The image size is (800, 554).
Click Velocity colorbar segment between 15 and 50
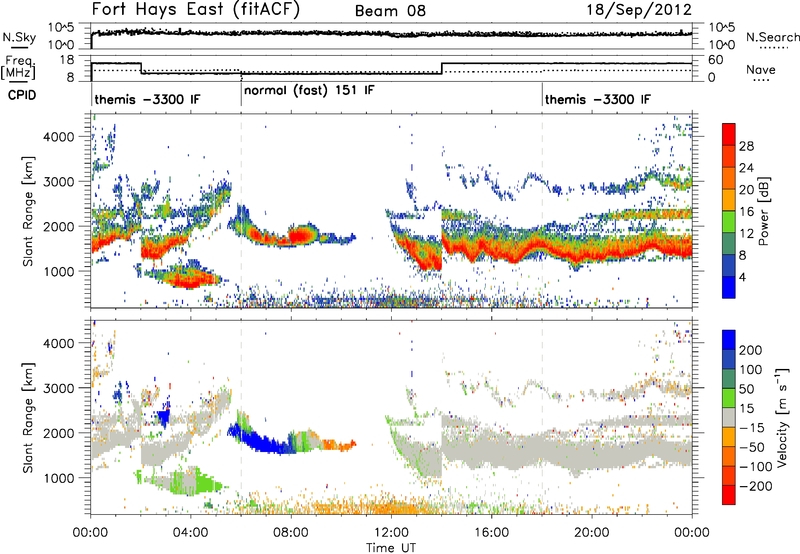[729, 398]
